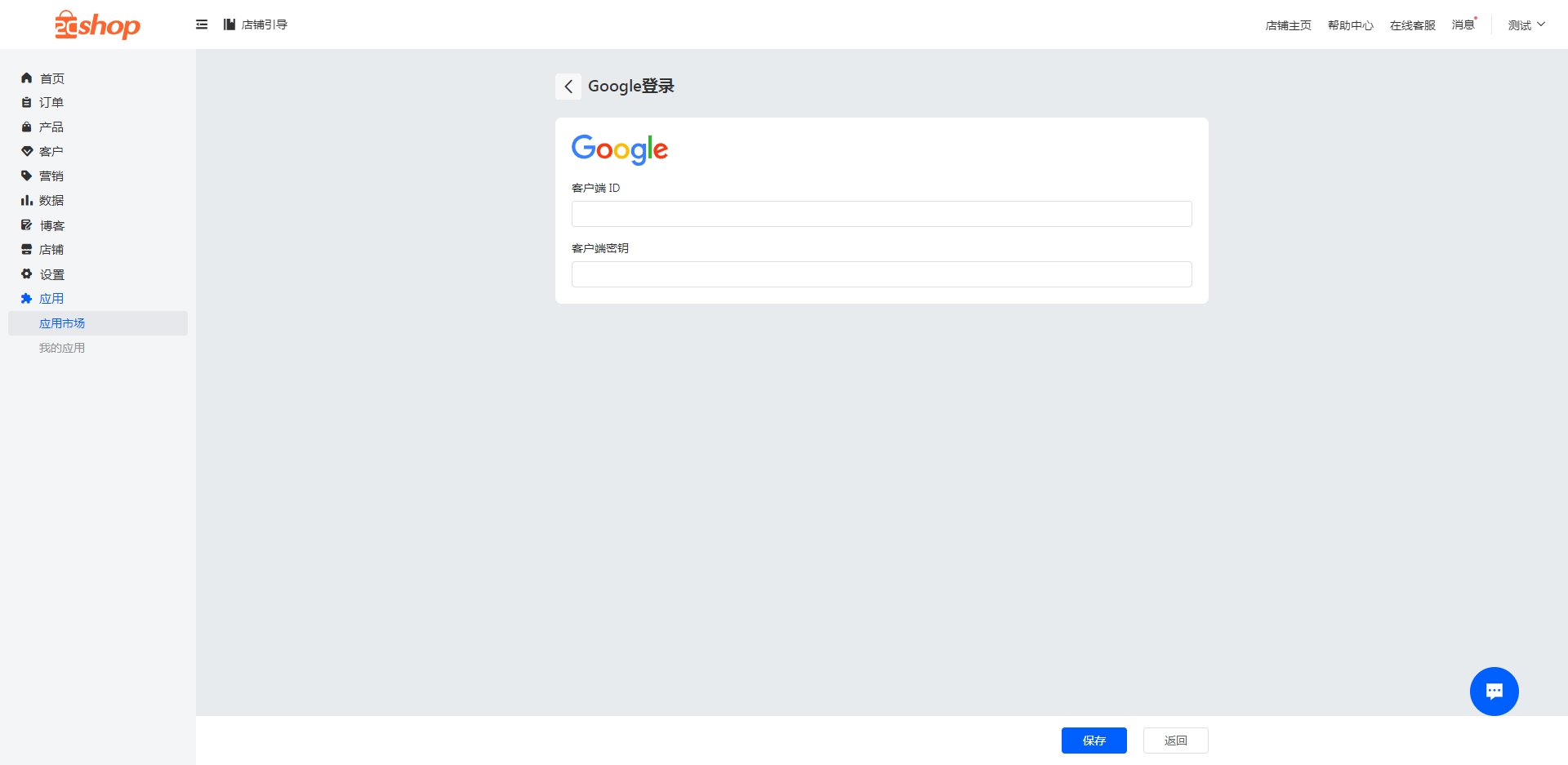This screenshot has width=1568, height=765.
Task: Open the blue chat support bubble
Action: point(1494,692)
